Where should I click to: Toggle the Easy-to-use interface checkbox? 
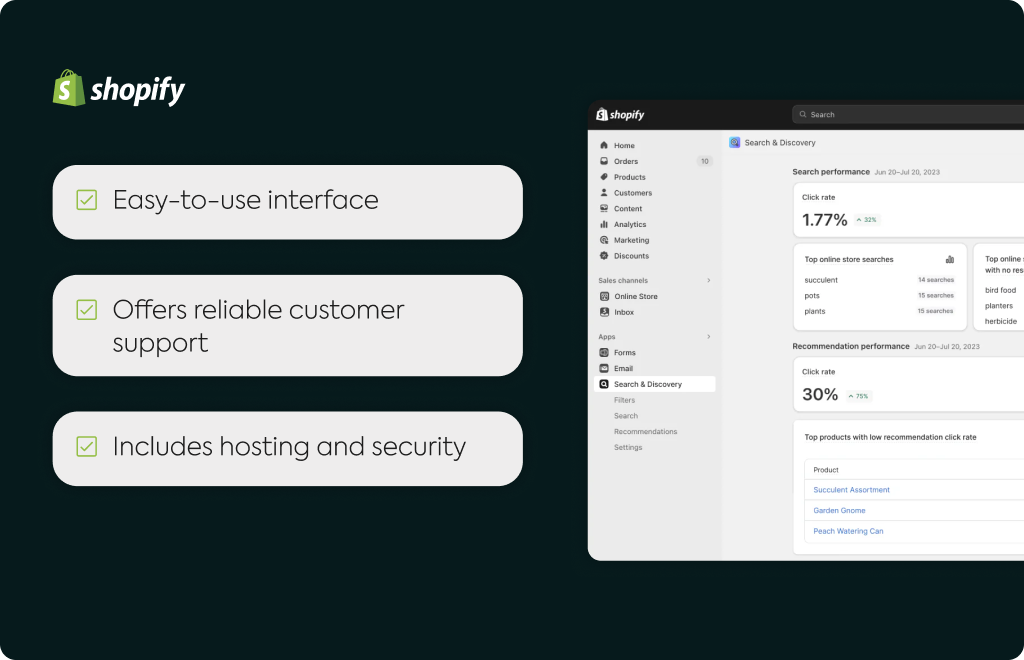pos(87,200)
